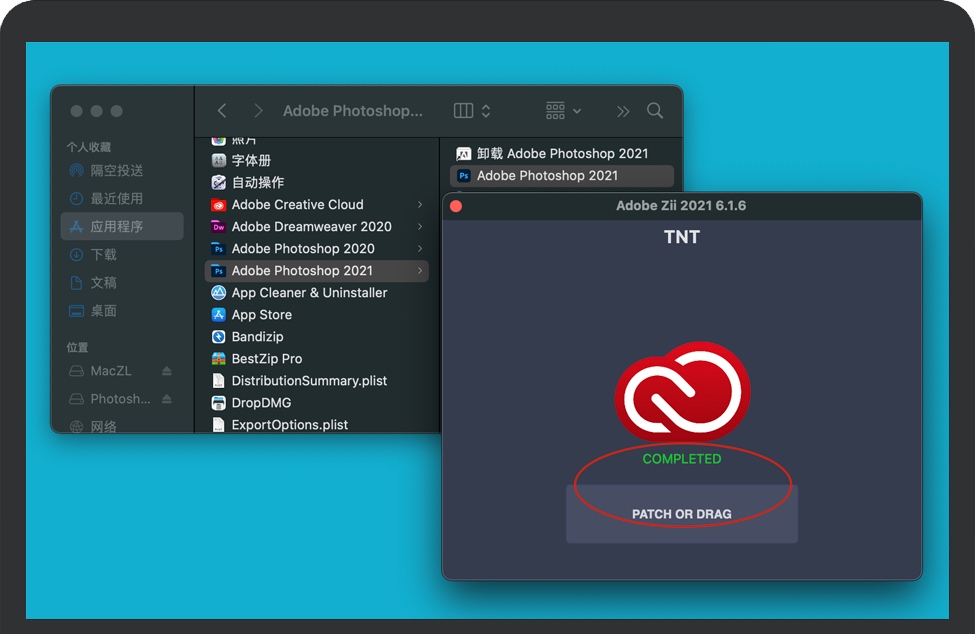Select the App Cleaner & Uninstaller icon
Viewport: 975px width, 634px height.
pyautogui.click(x=218, y=293)
